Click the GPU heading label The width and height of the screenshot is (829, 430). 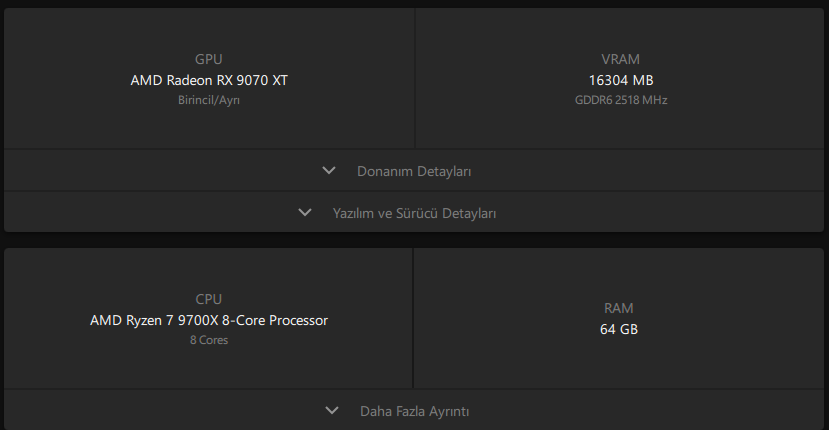coord(209,59)
